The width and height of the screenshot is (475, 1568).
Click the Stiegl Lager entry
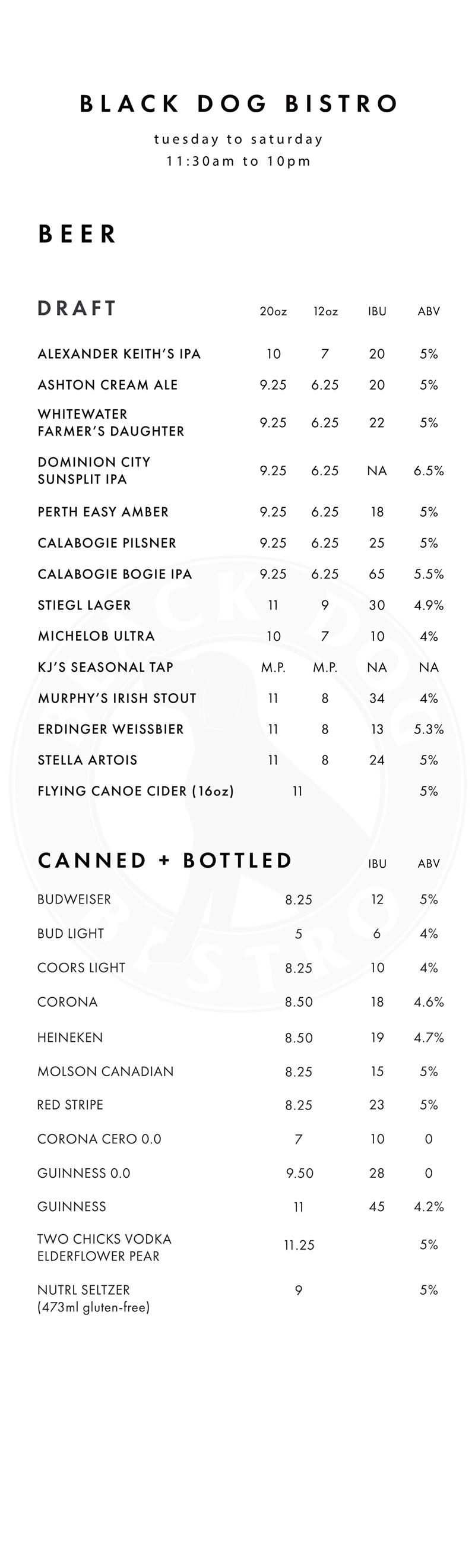84,606
